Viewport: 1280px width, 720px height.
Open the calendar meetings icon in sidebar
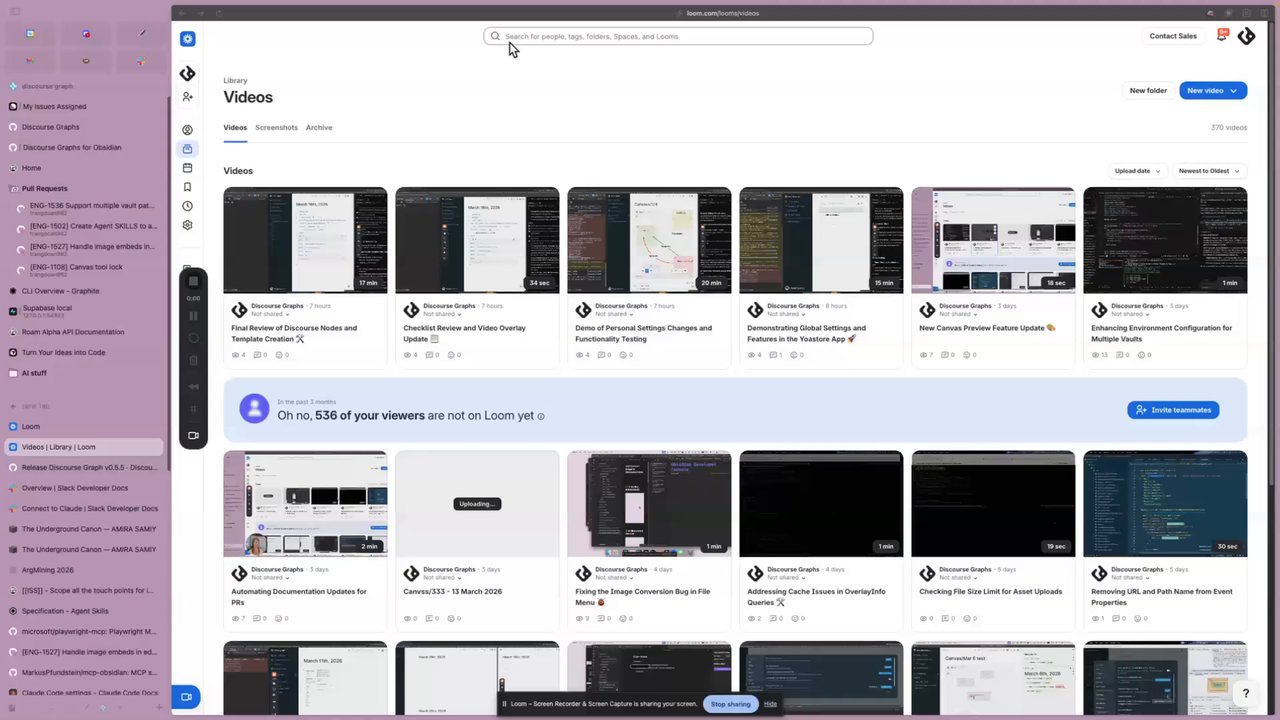pos(187,168)
